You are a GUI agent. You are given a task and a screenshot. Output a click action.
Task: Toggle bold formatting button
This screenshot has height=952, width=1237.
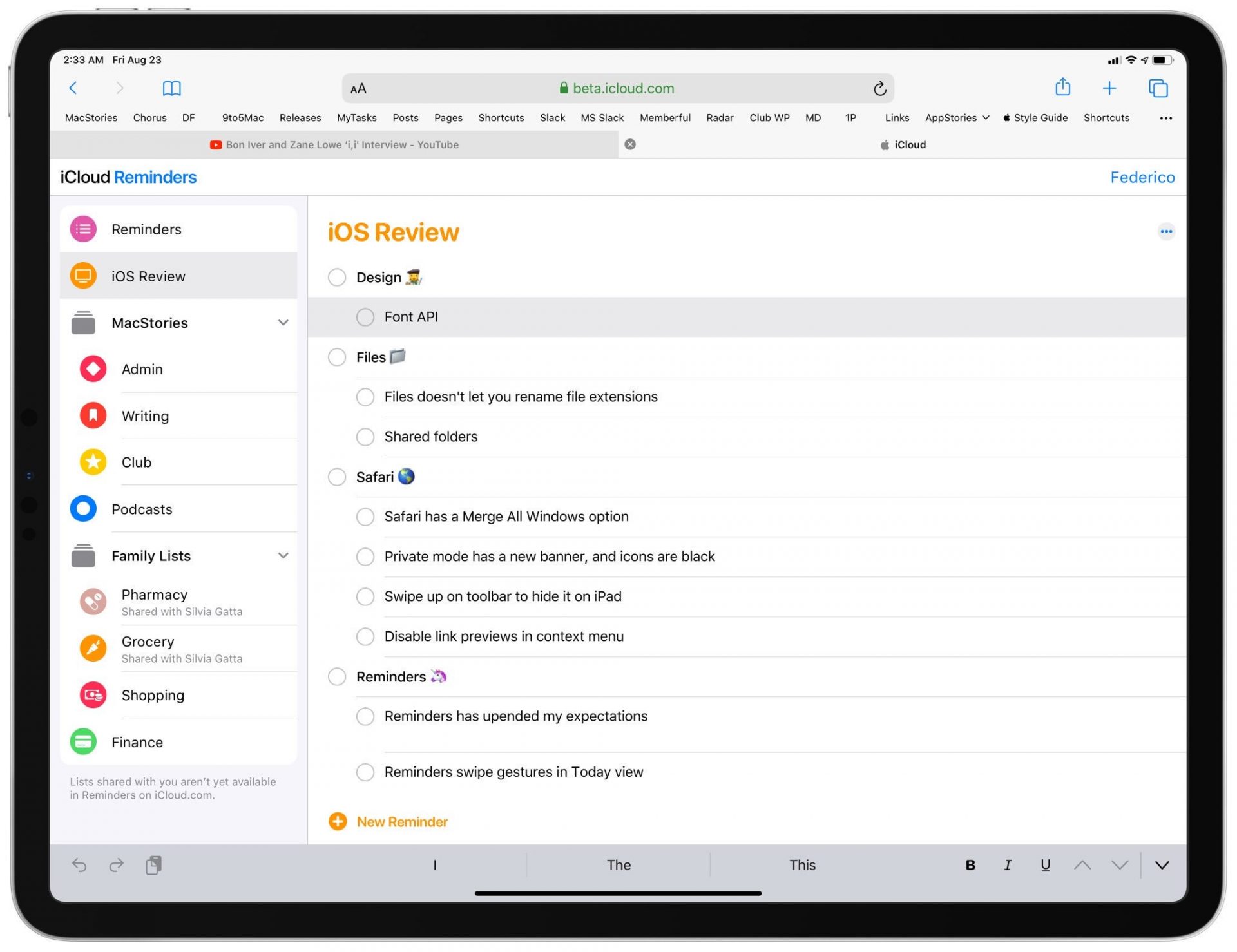click(970, 865)
